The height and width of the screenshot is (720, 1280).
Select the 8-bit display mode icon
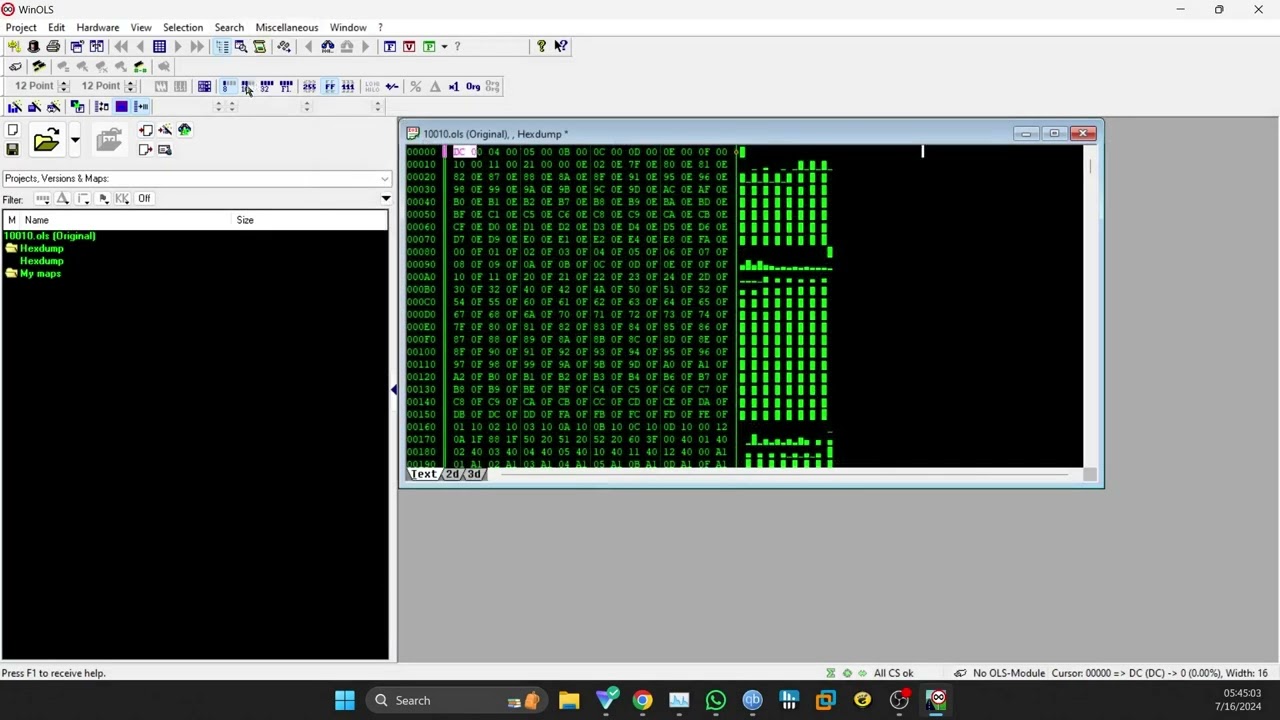coord(228,86)
